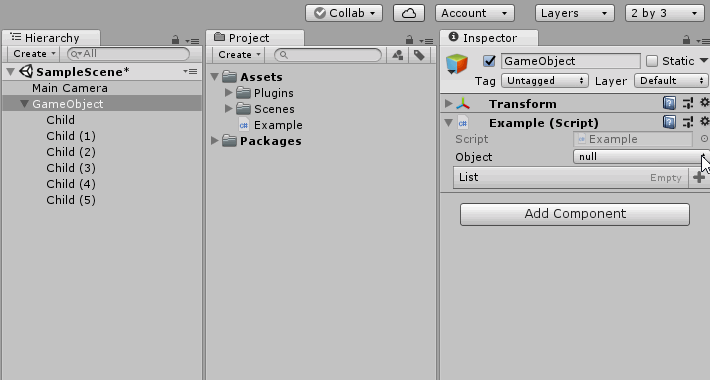Collapse the GameObject children arrow
The width and height of the screenshot is (710, 380).
coord(24,104)
